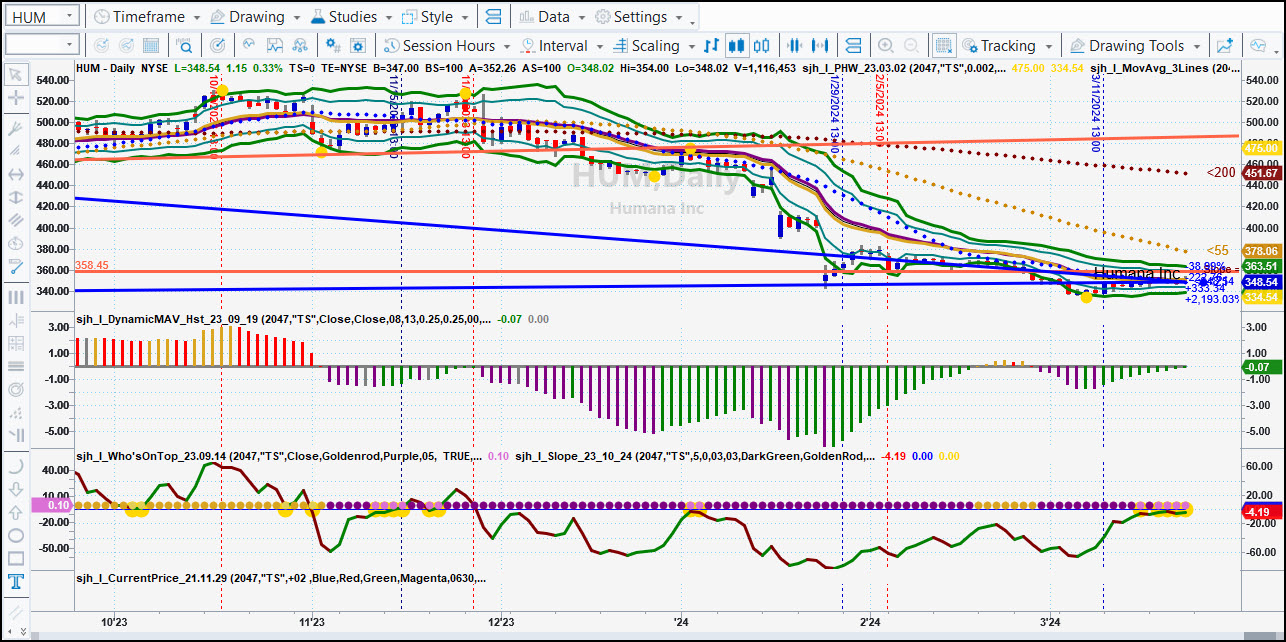Click the <200 moving average label
Image resolution: width=1286 pixels, height=642 pixels.
point(1221,173)
